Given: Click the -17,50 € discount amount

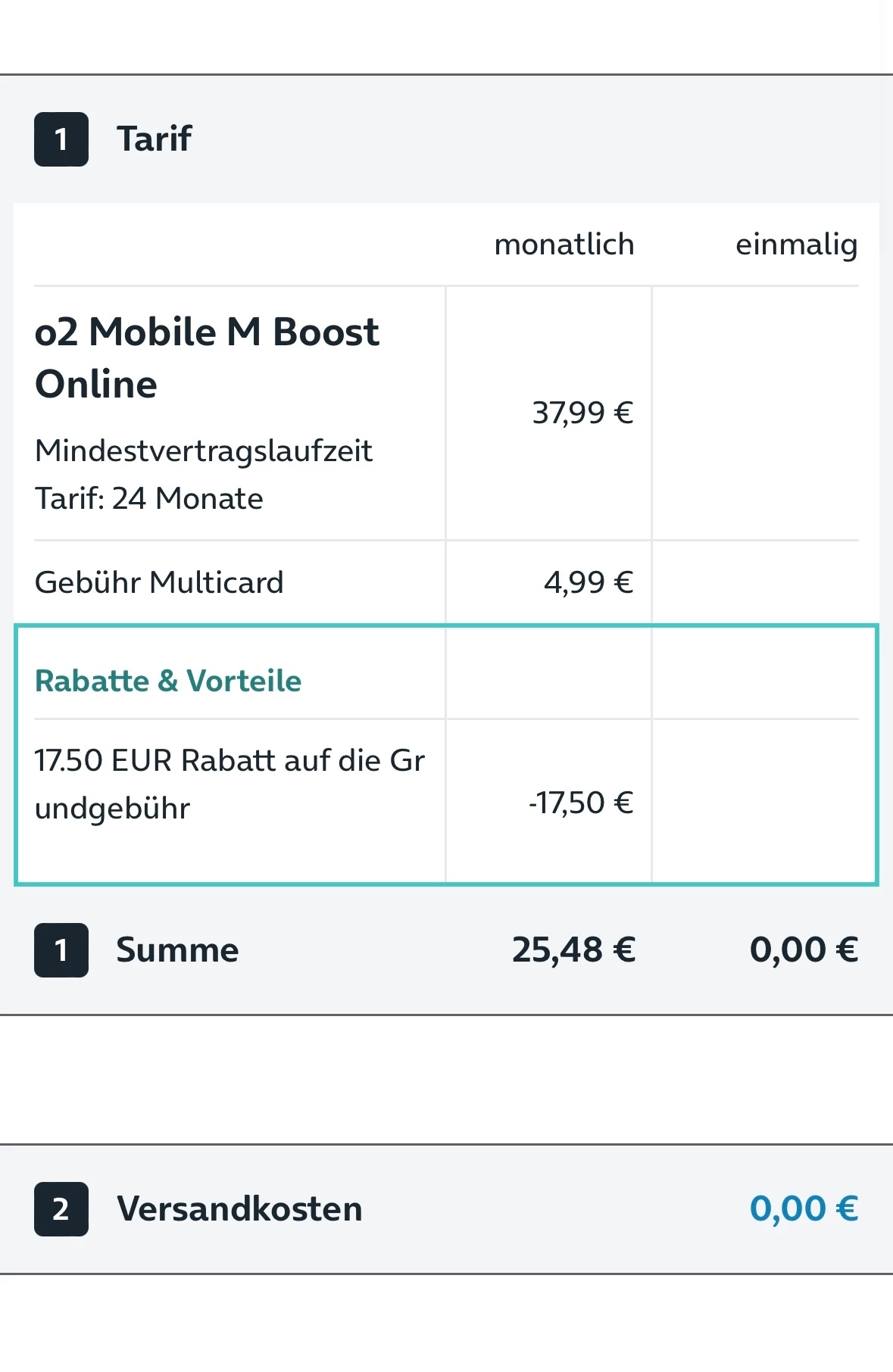Looking at the screenshot, I should pyautogui.click(x=580, y=803).
